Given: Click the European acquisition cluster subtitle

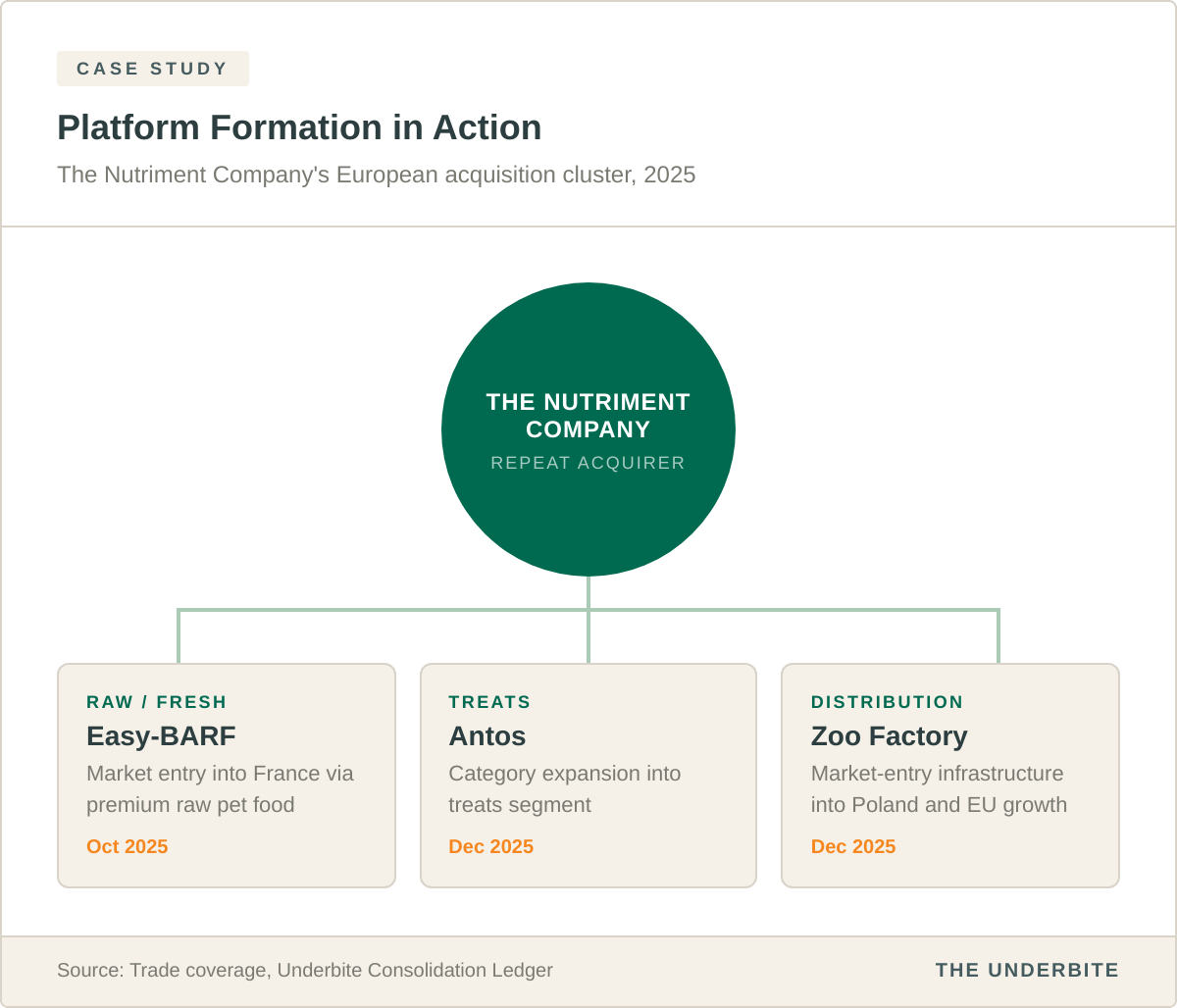Looking at the screenshot, I should click(376, 175).
